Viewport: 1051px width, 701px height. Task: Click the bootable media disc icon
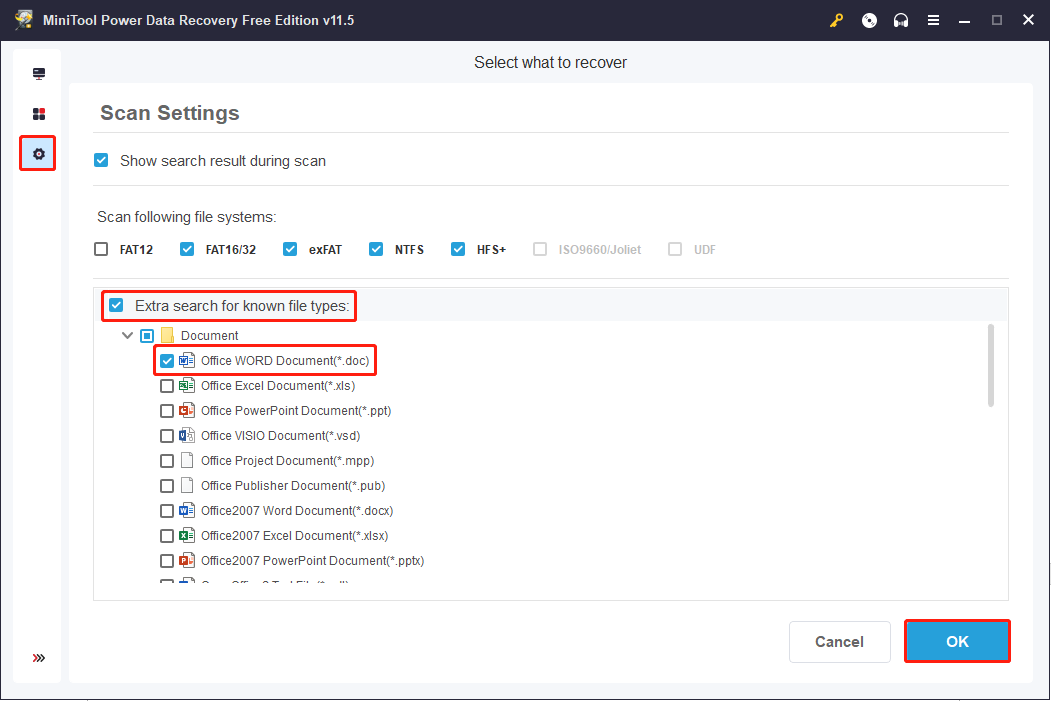point(869,21)
